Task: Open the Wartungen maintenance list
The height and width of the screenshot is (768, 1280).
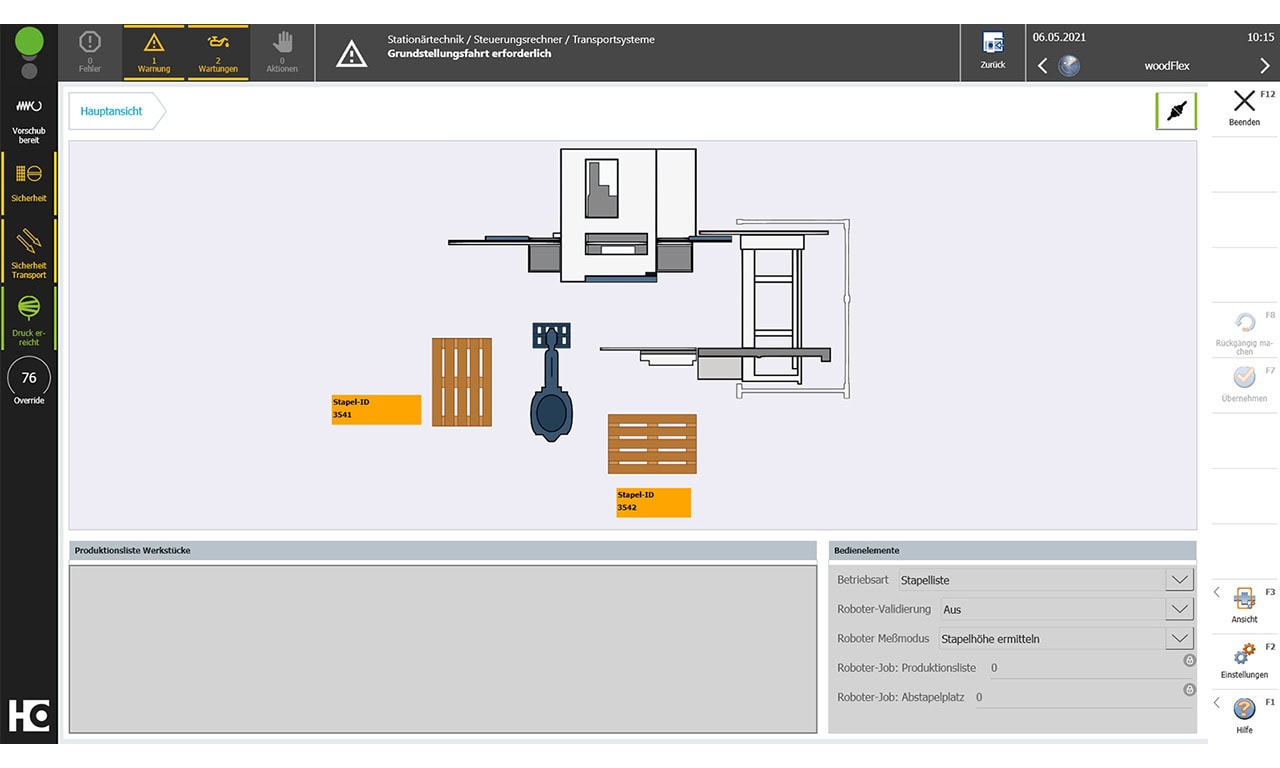Action: point(218,53)
